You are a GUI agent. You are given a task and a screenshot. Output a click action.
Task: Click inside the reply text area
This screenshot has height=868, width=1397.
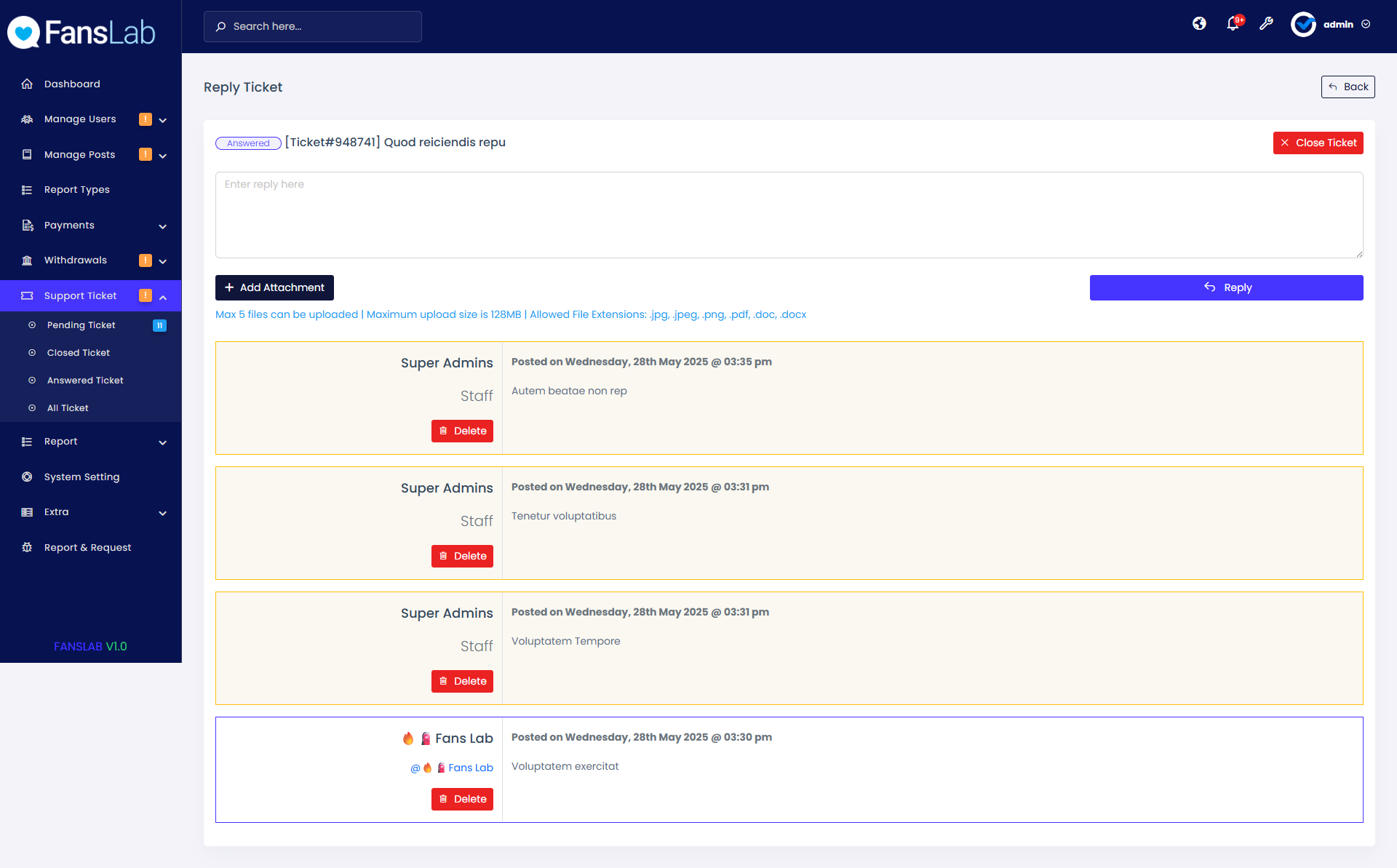(x=789, y=215)
